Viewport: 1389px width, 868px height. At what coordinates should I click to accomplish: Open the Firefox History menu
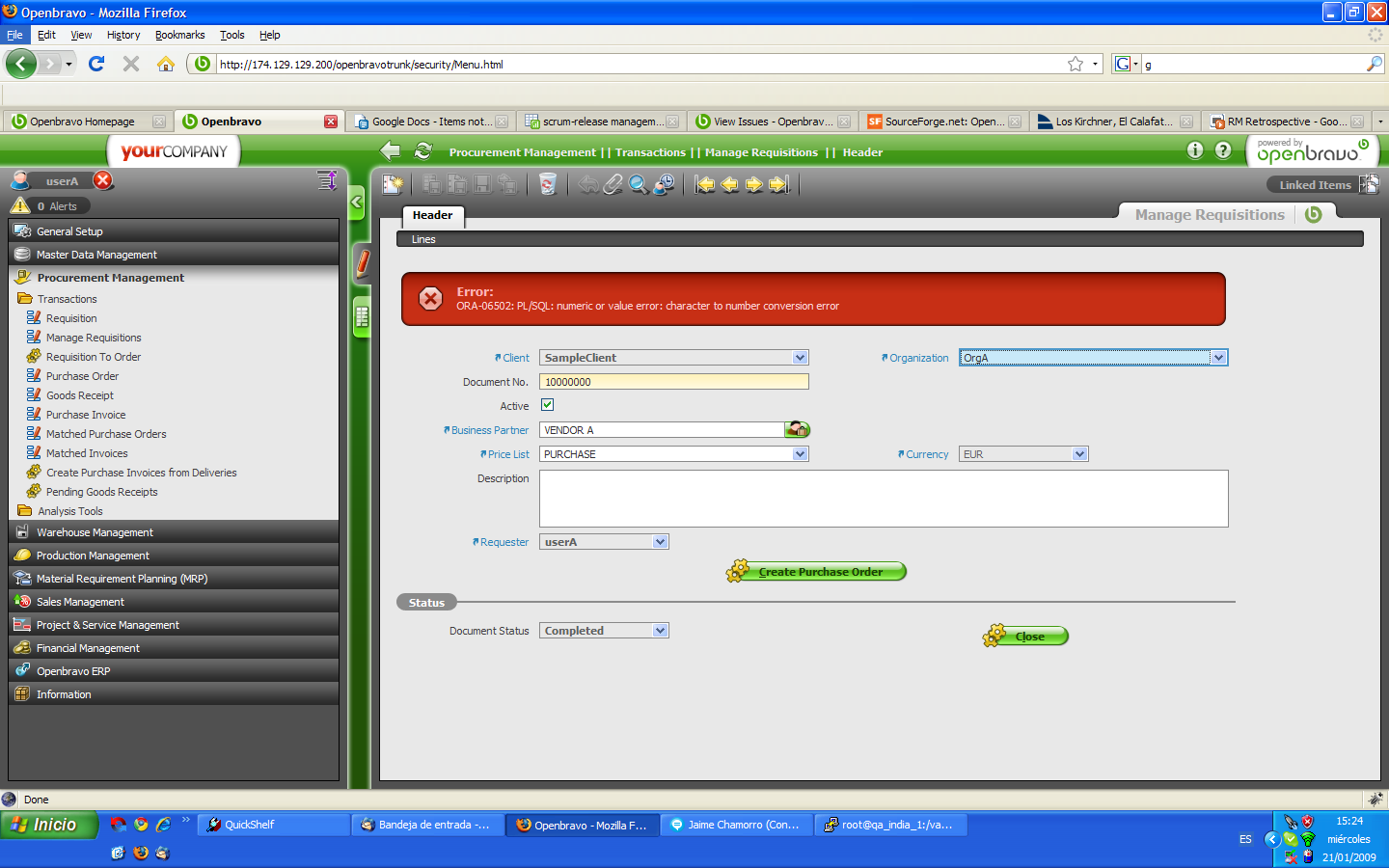coord(123,35)
